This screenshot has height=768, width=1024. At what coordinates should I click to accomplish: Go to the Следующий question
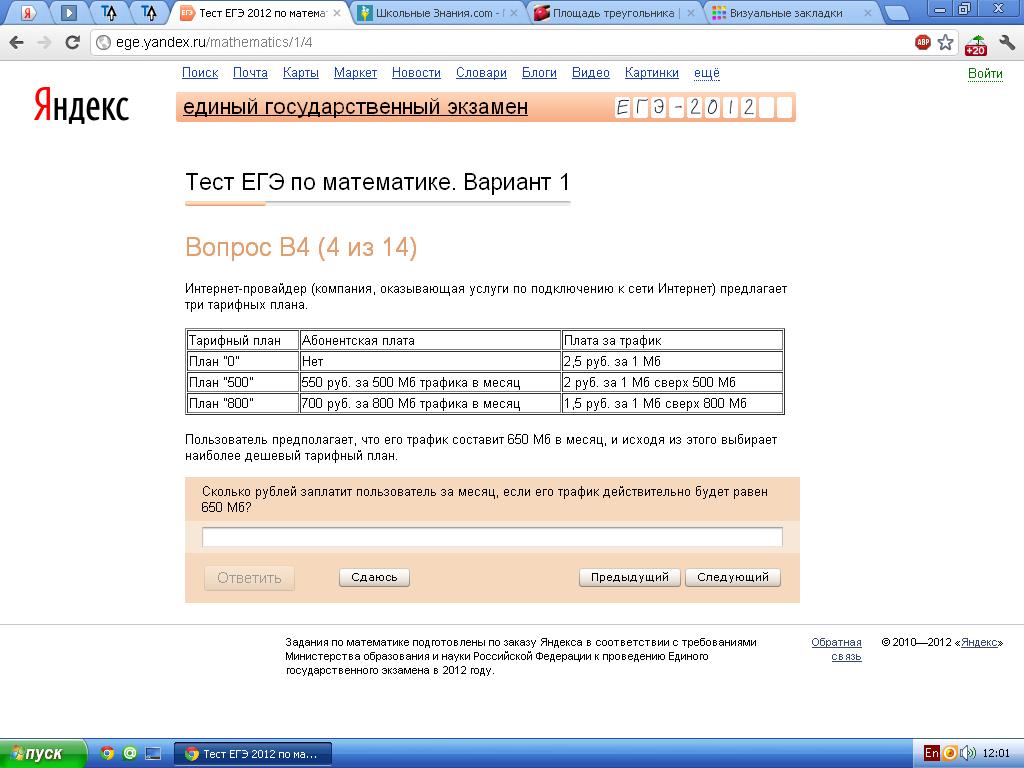coord(733,577)
